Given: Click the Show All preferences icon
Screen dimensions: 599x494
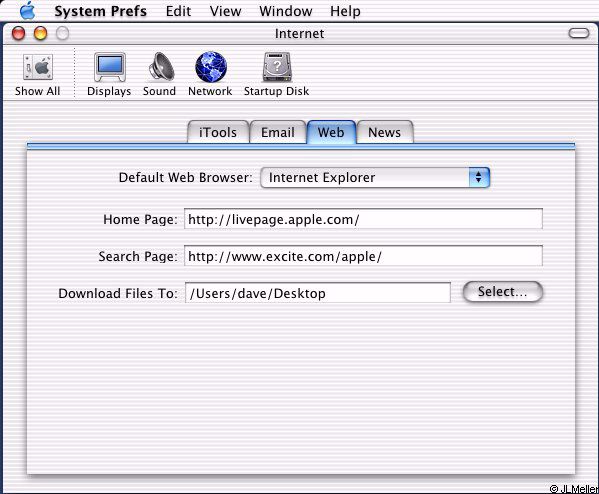Looking at the screenshot, I should [x=37, y=67].
